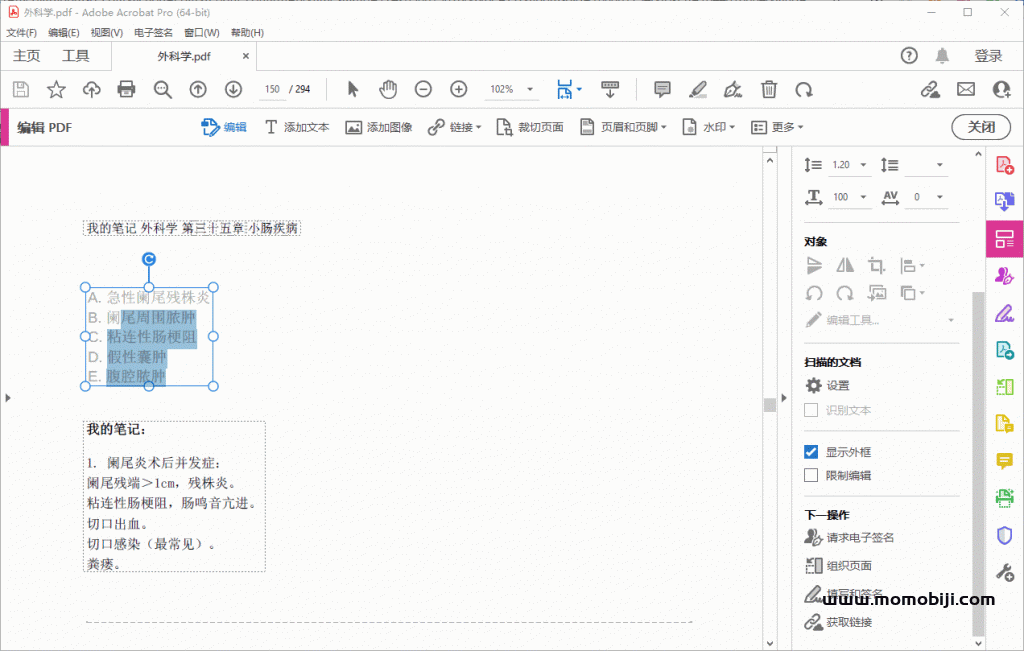The height and width of the screenshot is (651, 1024).
Task: Enable the 限制编辑 option
Action: 813,474
